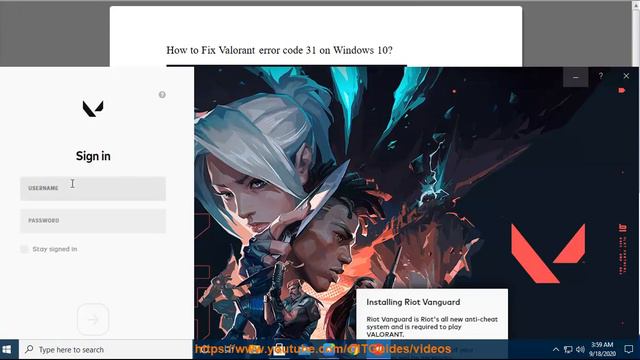Click the Sign in title text
Screen dimensions: 640x360
coord(93,156)
